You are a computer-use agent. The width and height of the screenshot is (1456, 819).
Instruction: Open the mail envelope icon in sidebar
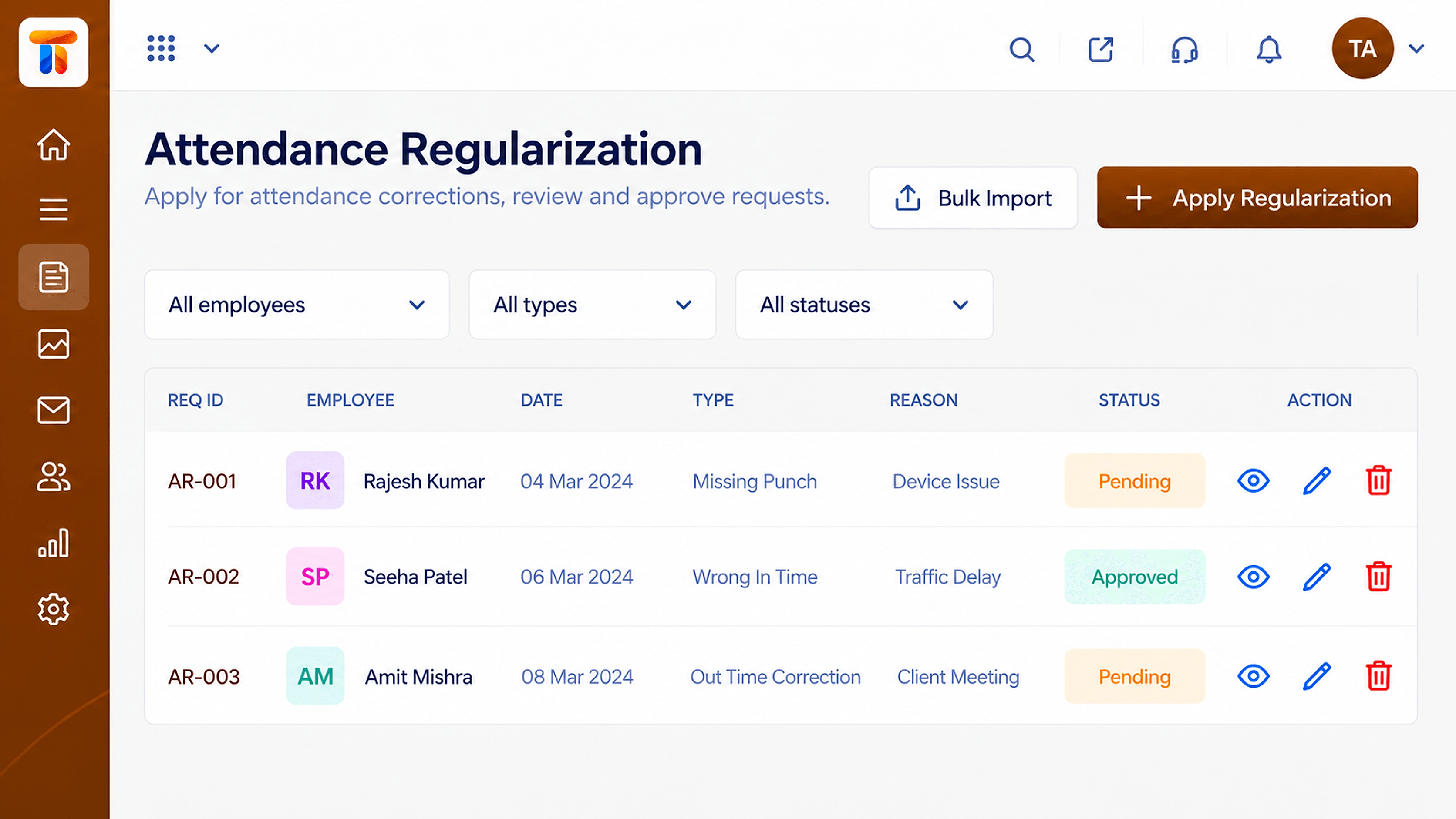click(54, 410)
